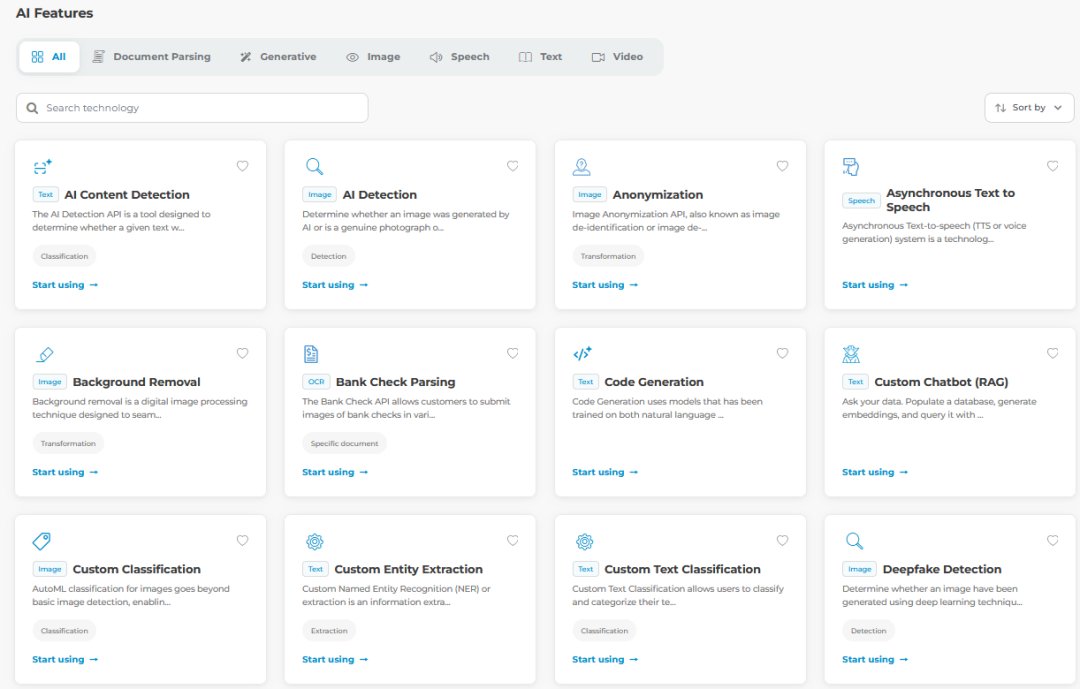Open the Generative features tab
Screen dimensions: 1080x689
(x=278, y=56)
